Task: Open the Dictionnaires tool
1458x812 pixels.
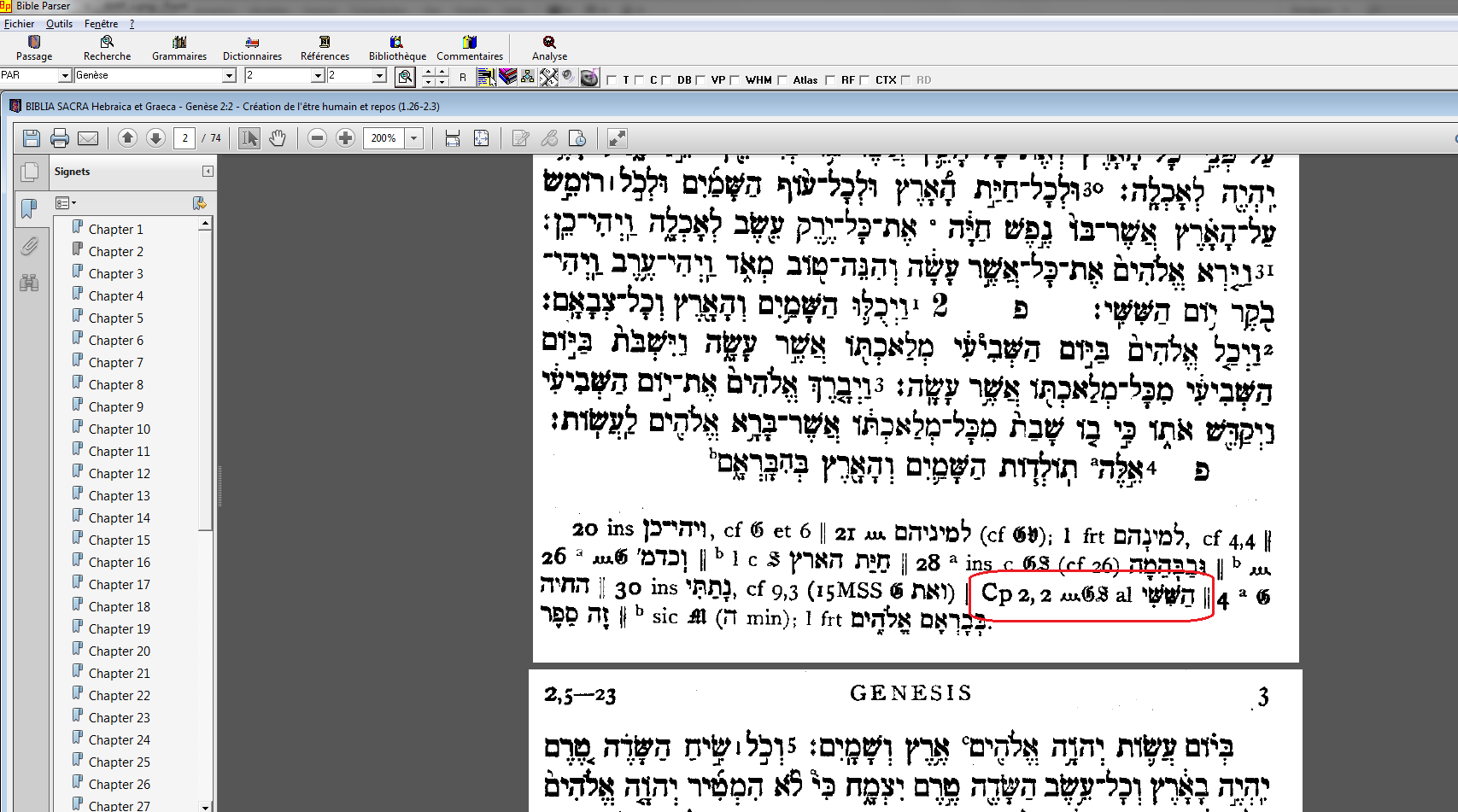Action: 252,48
